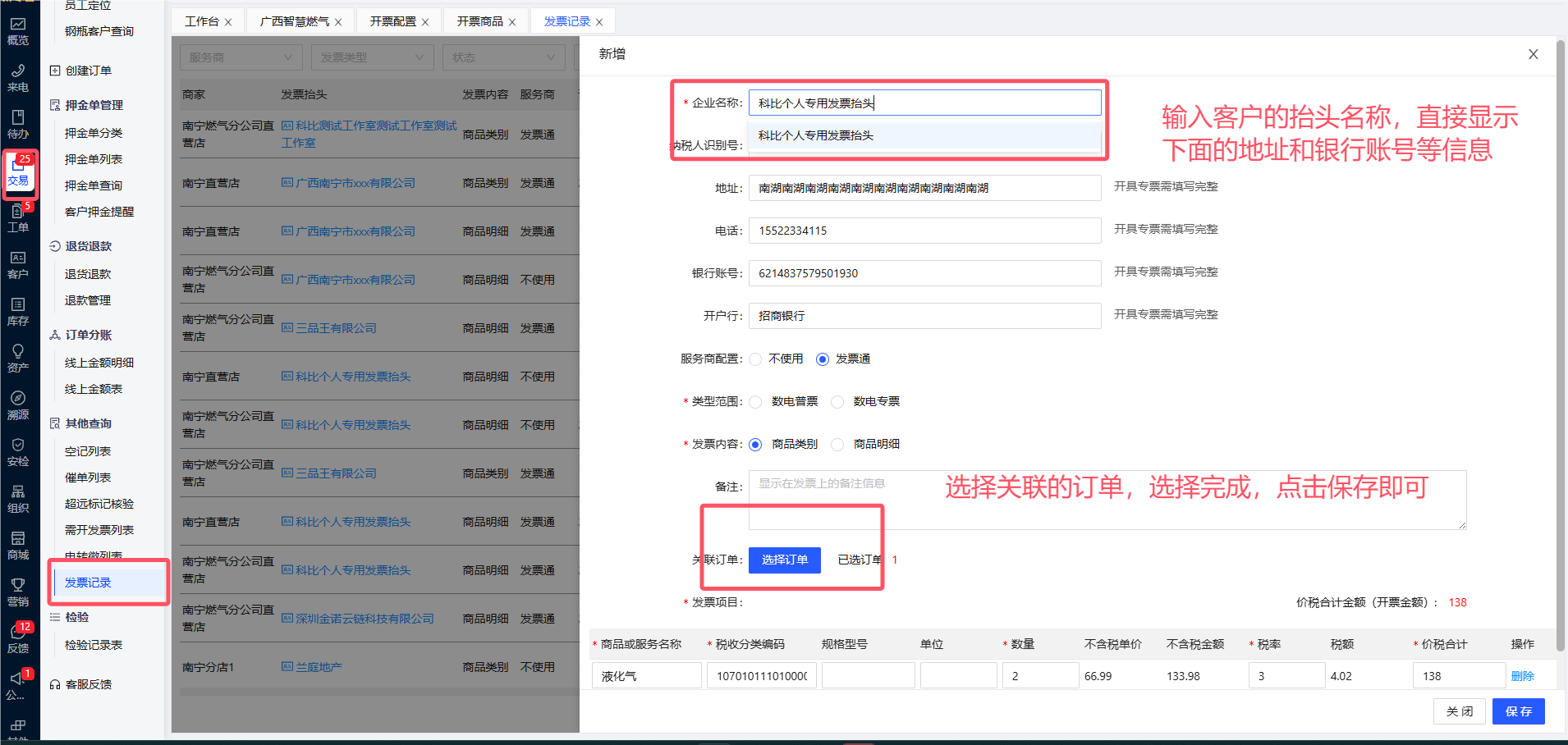Open 押金单列表 in the side menu

pos(94,159)
